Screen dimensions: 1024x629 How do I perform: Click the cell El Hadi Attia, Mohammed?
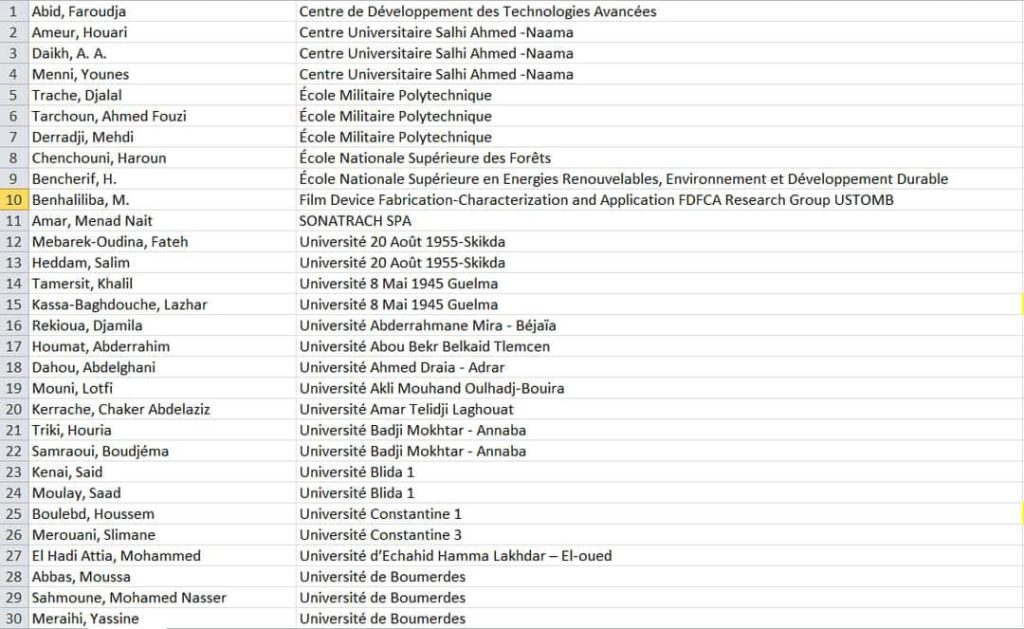pyautogui.click(x=162, y=556)
